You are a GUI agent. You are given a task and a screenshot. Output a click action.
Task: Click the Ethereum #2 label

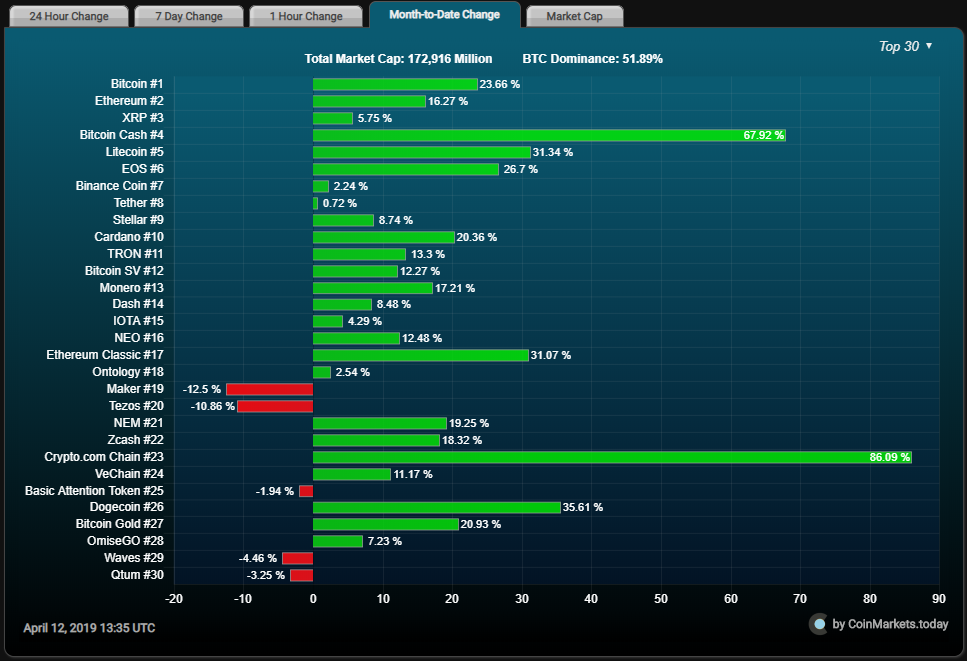click(x=129, y=101)
